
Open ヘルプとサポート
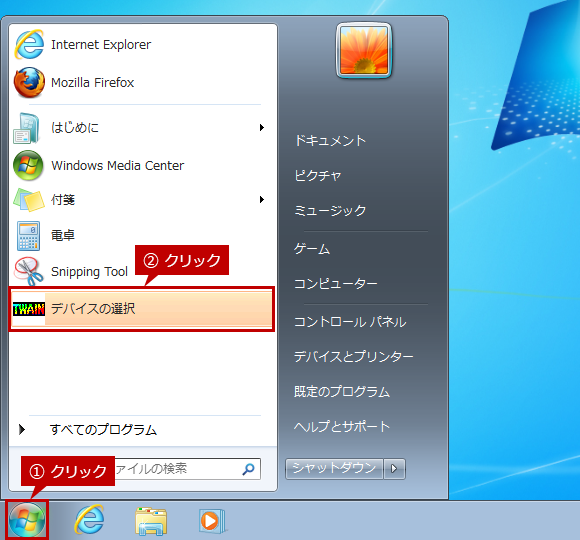point(342,426)
